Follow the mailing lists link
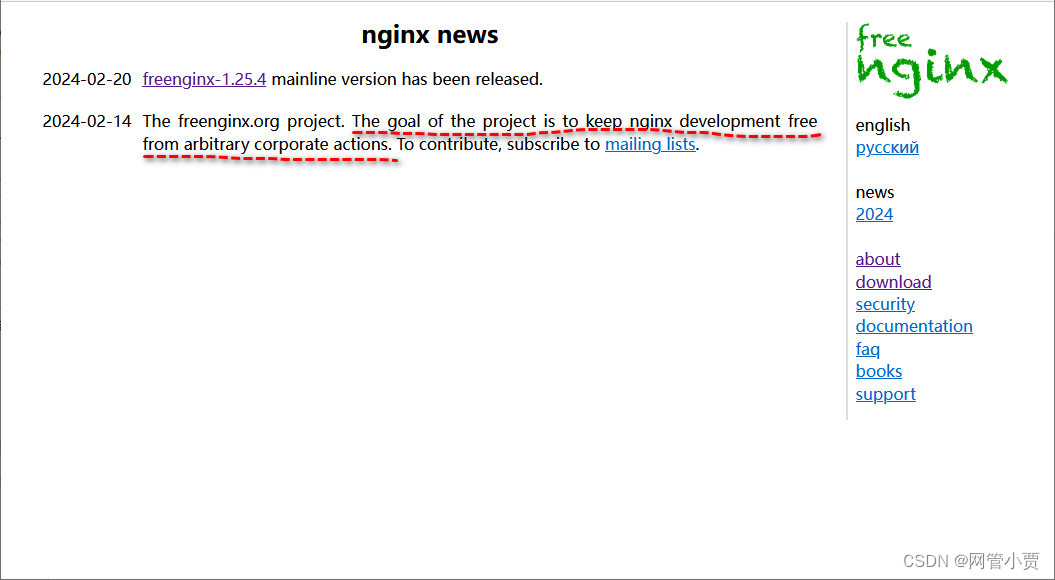This screenshot has height=580, width=1055. tap(650, 144)
